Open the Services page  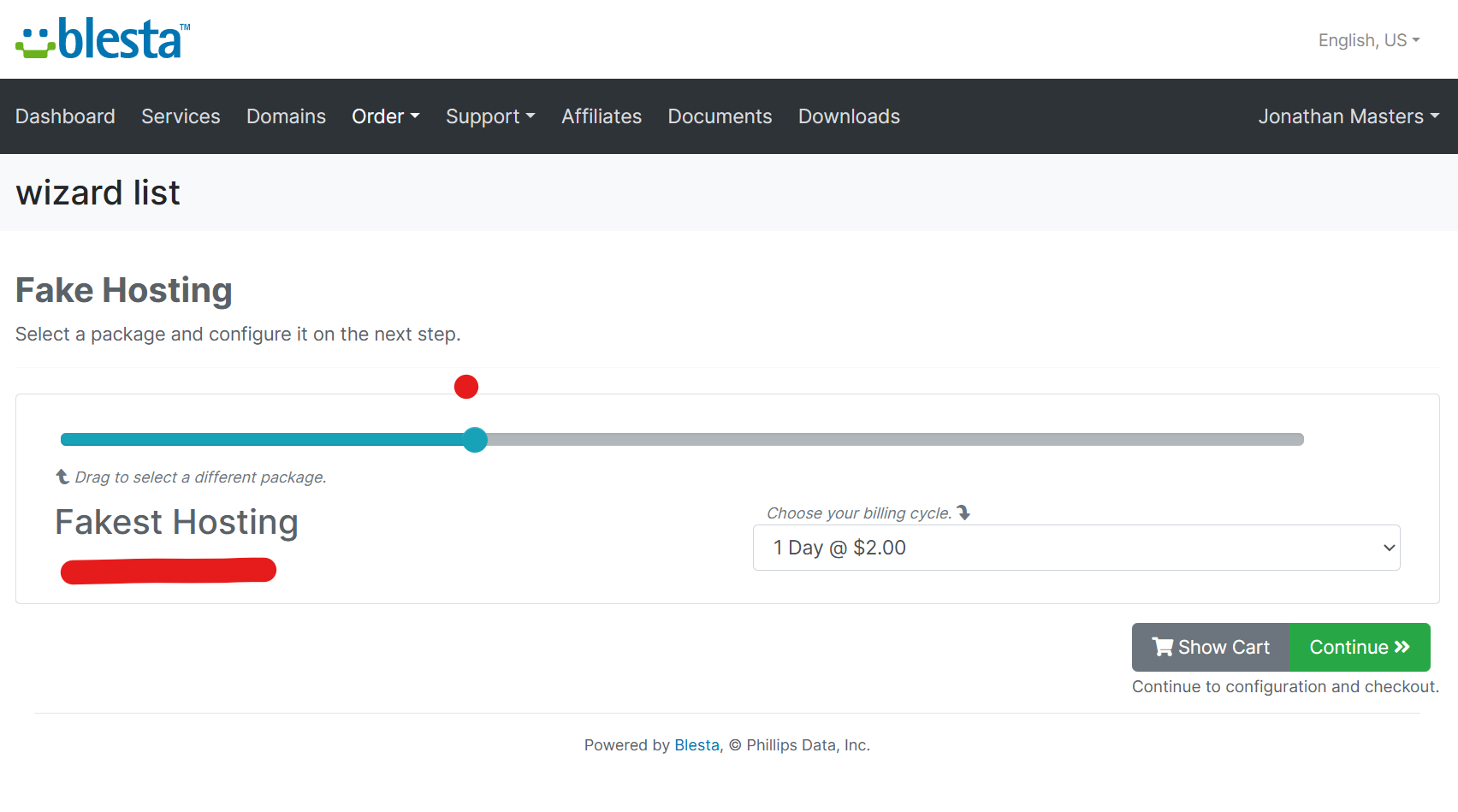(x=181, y=116)
